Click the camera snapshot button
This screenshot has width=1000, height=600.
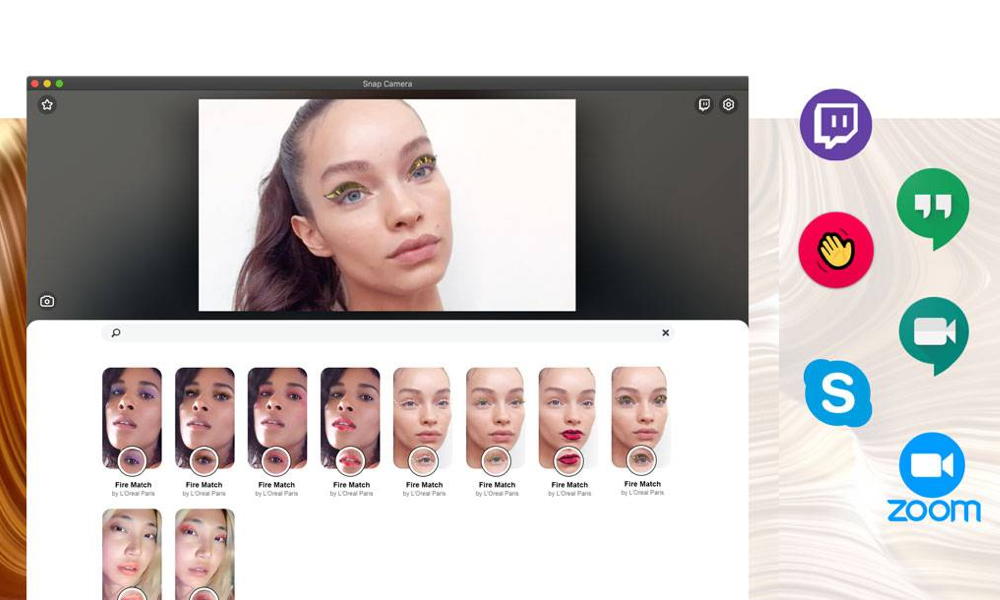pos(46,300)
